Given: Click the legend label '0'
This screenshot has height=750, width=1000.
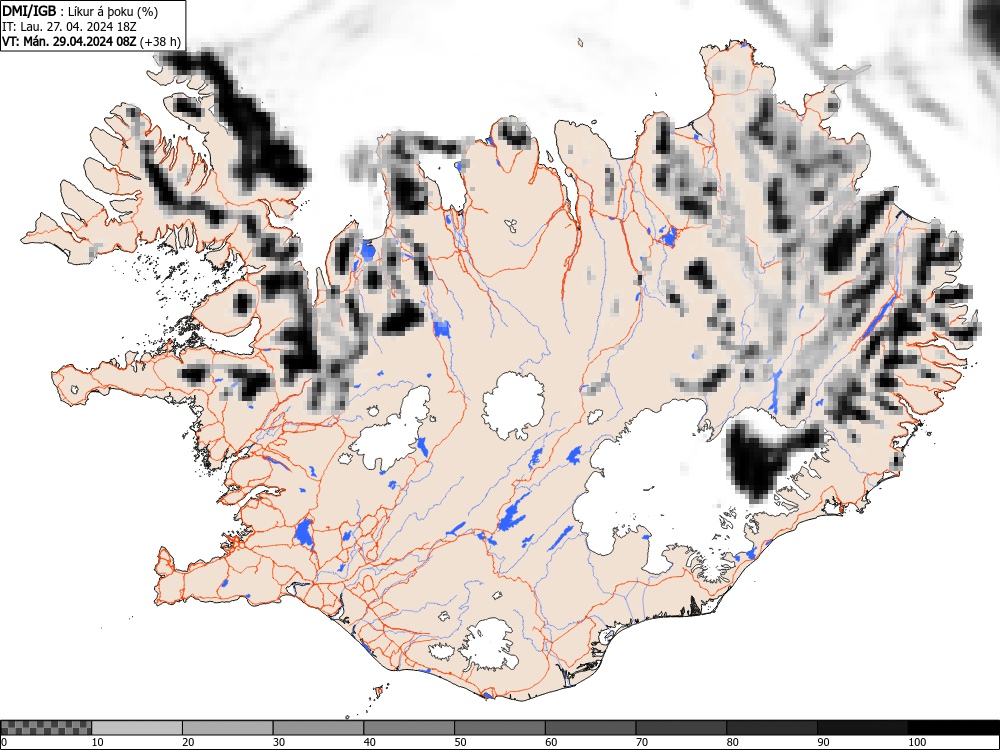Looking at the screenshot, I should click(x=4, y=742).
